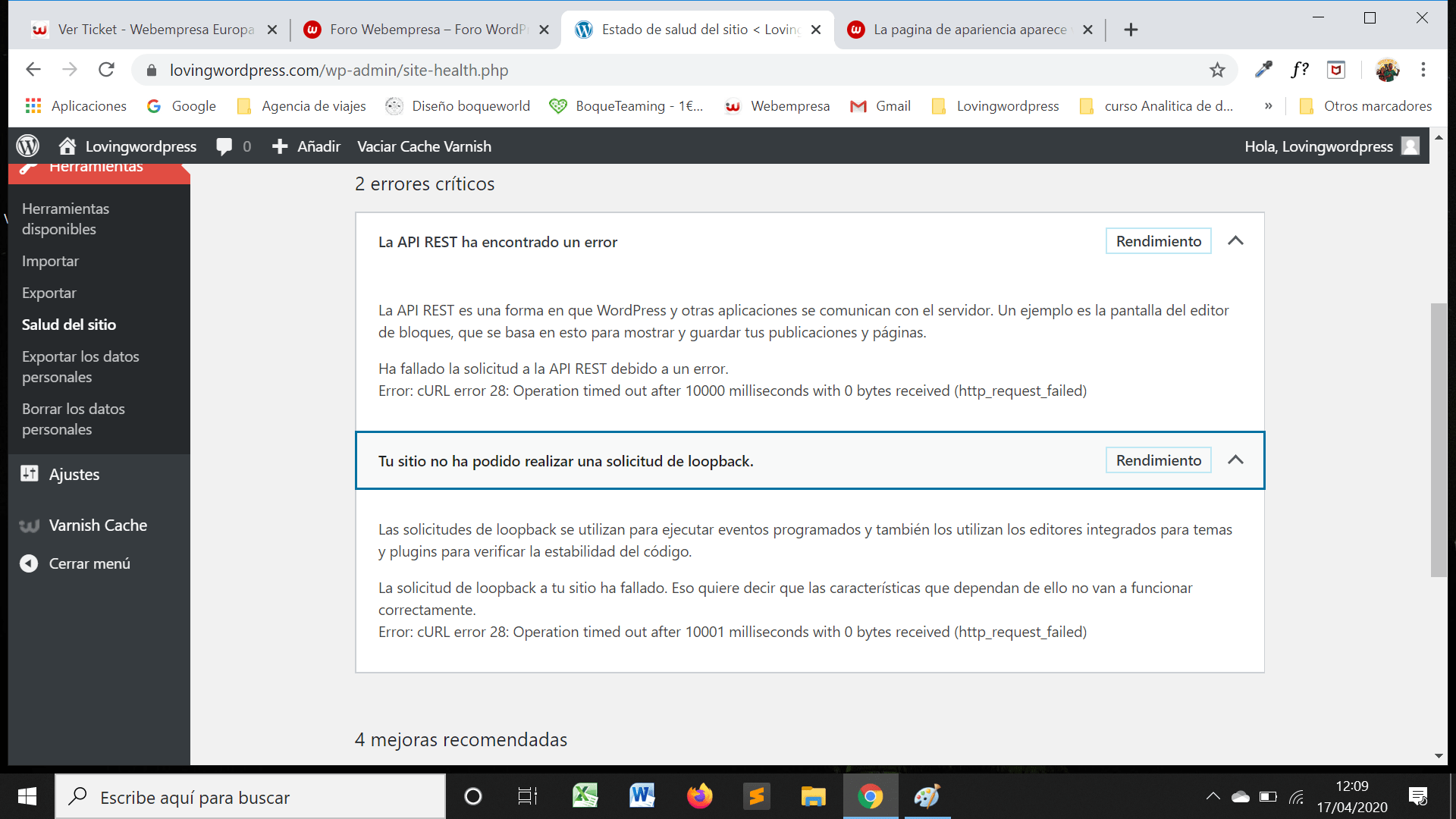
Task: Close the Foro Webempresa tab
Action: (544, 30)
